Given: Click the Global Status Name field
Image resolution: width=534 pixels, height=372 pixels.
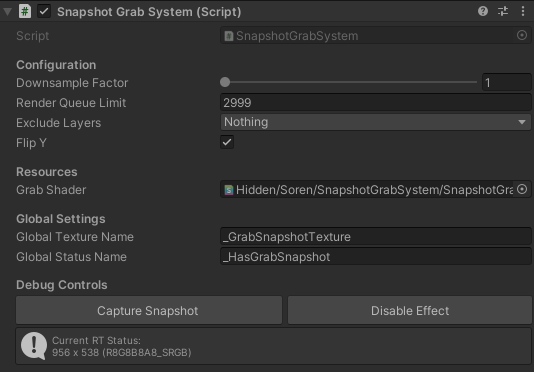Looking at the screenshot, I should pyautogui.click(x=376, y=257).
